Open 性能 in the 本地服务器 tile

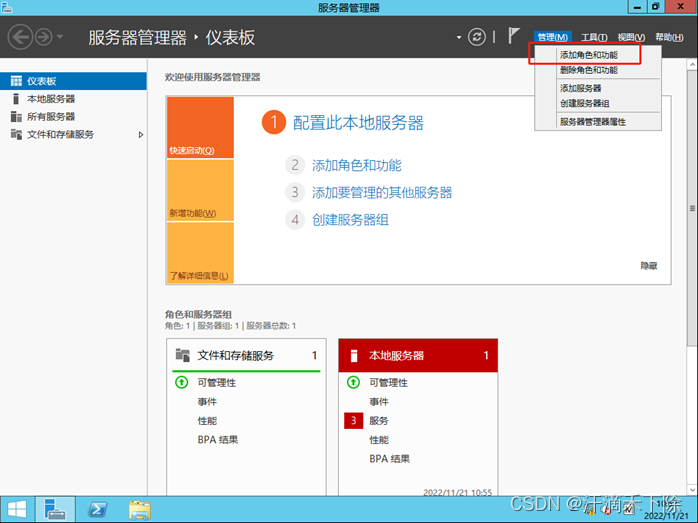(x=379, y=440)
